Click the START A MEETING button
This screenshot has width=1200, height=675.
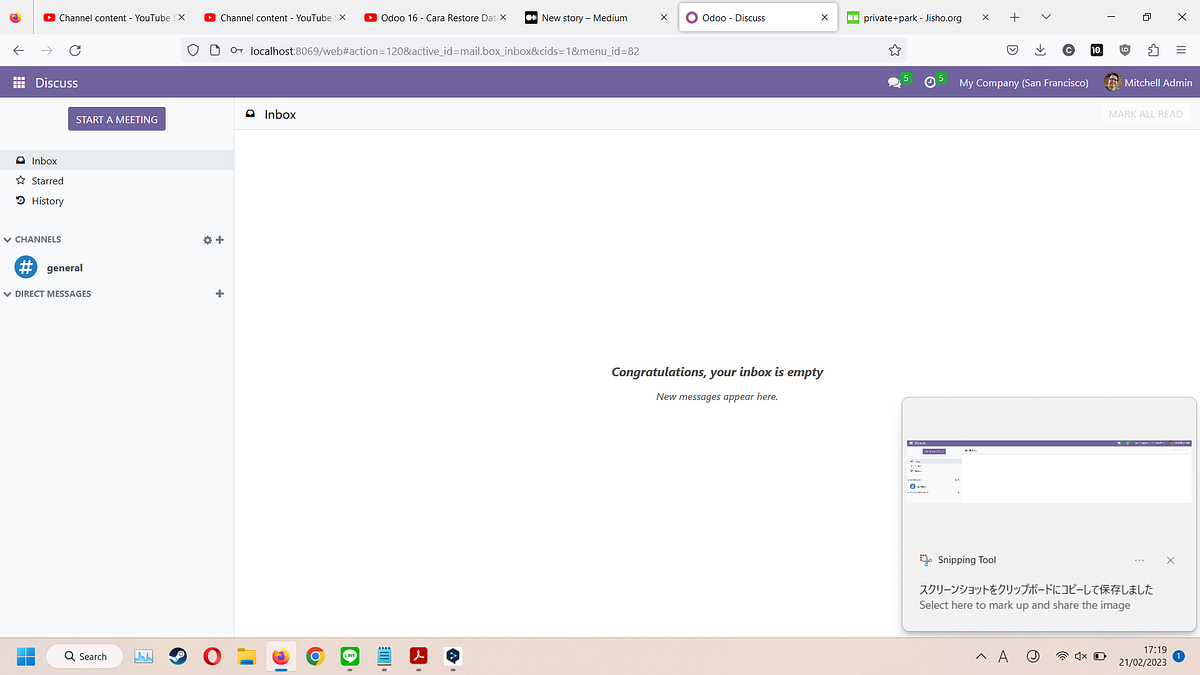point(116,118)
